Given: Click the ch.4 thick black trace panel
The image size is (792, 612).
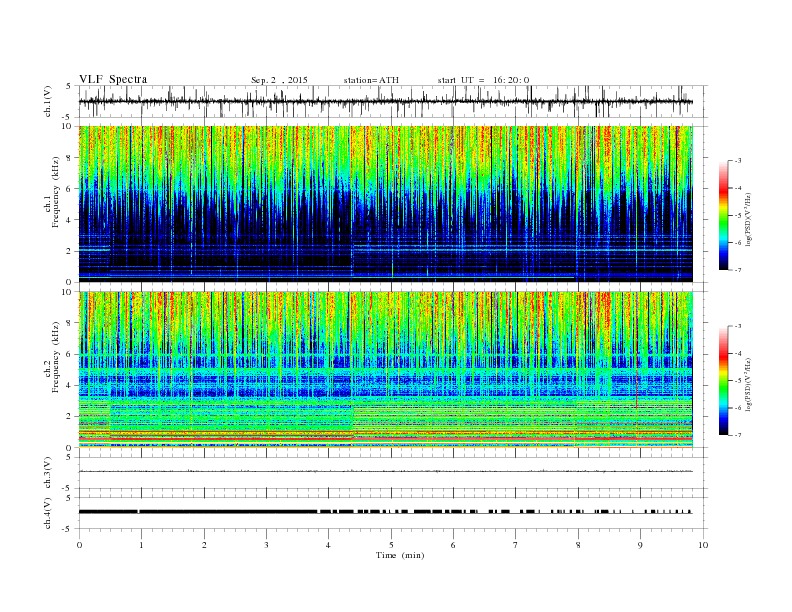Looking at the screenshot, I should [393, 513].
